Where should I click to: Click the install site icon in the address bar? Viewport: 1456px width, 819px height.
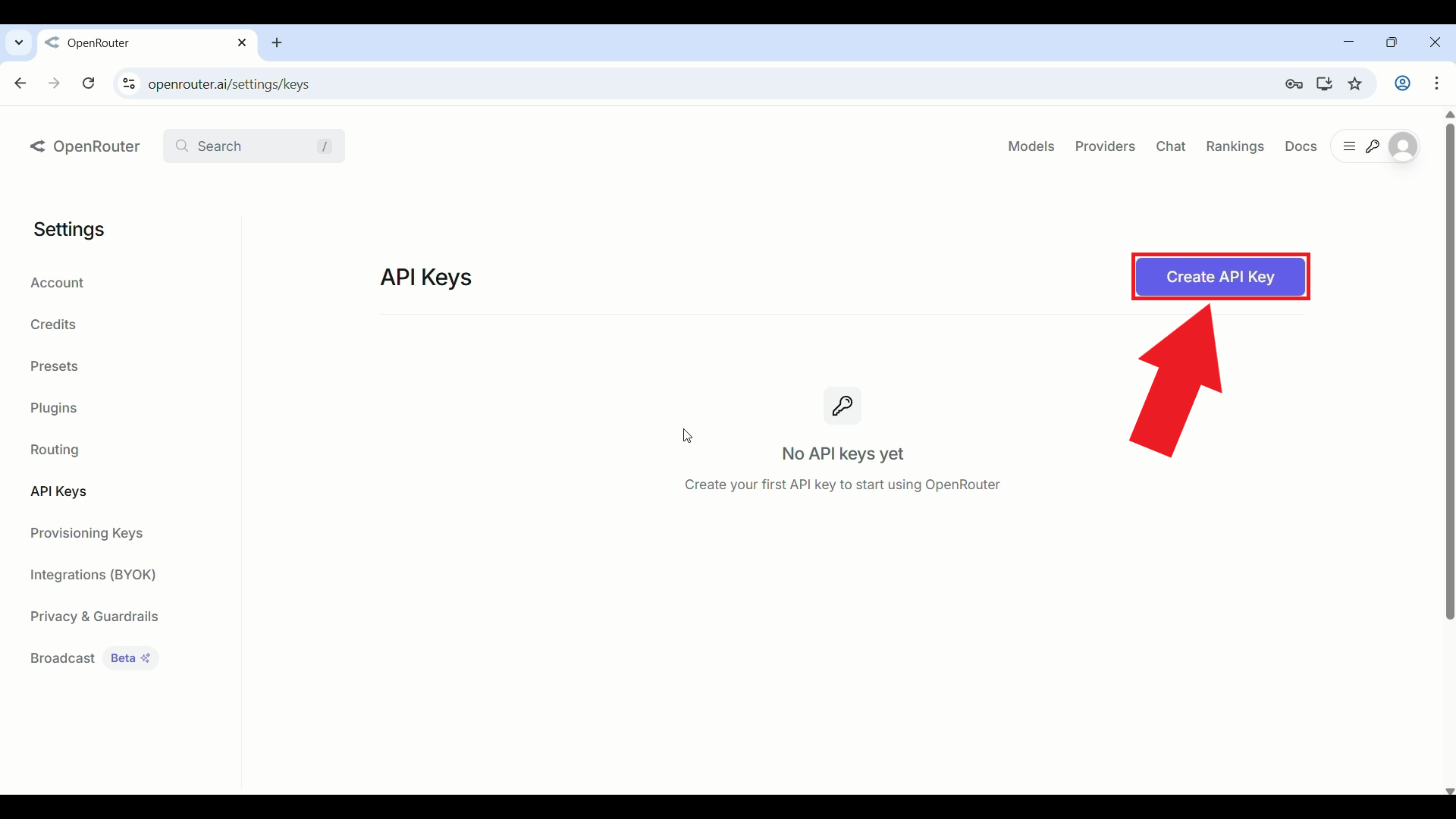pyautogui.click(x=1324, y=83)
